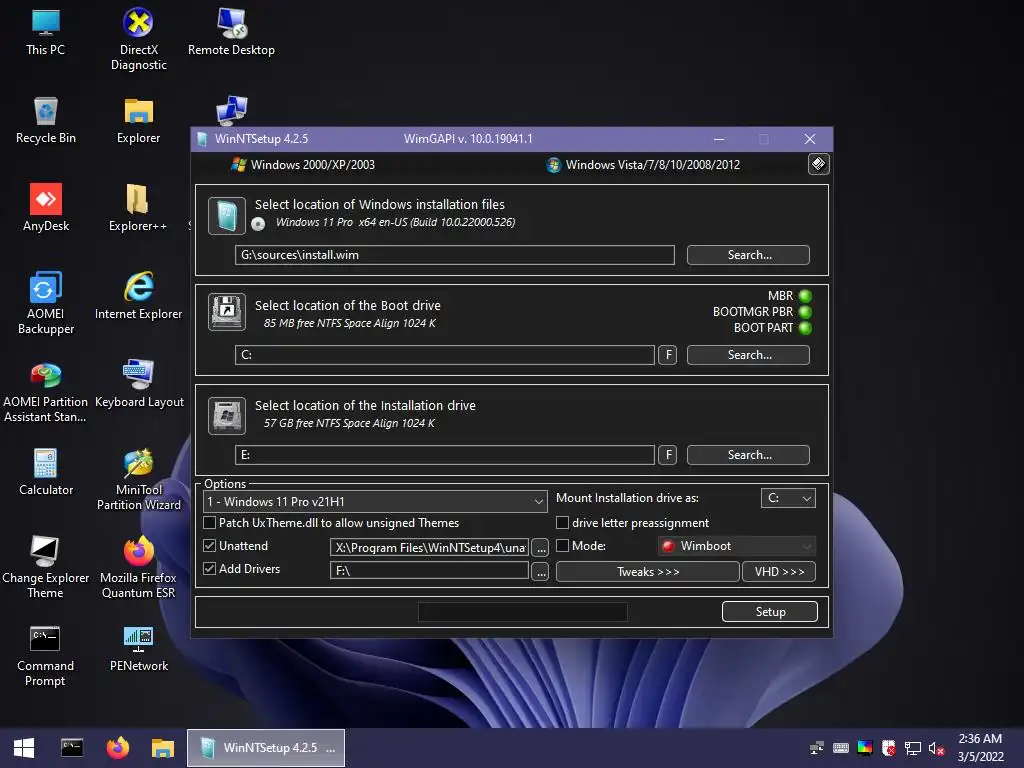Open Firefox from the taskbar
The height and width of the screenshot is (768, 1024).
pyautogui.click(x=118, y=748)
